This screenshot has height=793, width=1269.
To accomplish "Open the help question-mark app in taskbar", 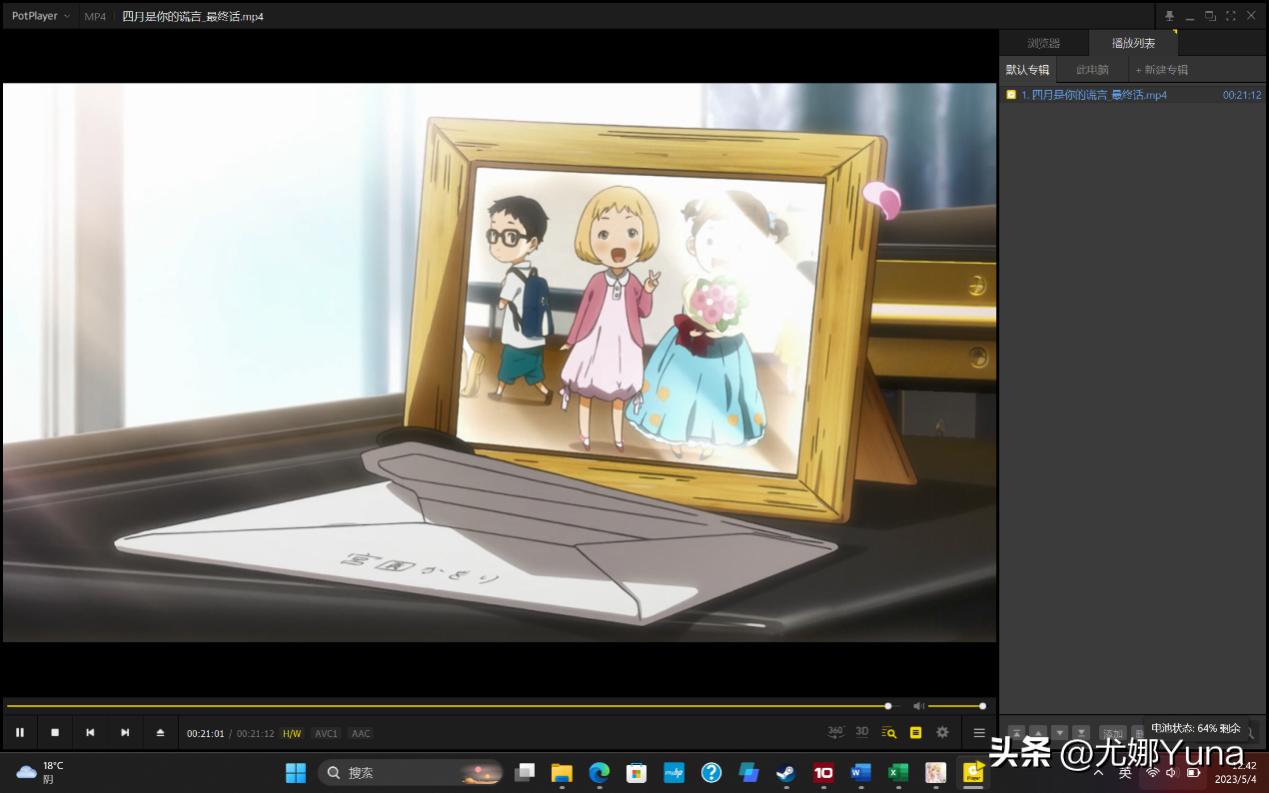I will (711, 772).
